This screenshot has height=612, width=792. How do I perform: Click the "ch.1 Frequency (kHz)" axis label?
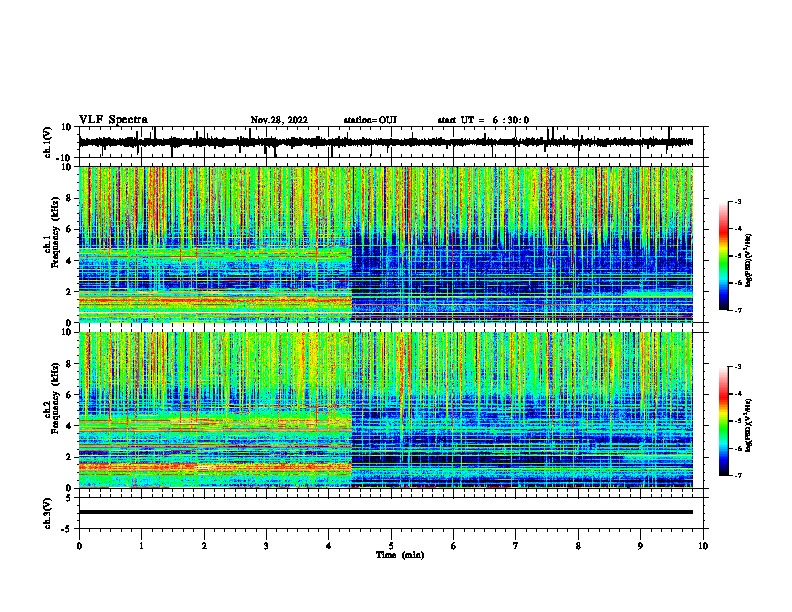tap(54, 233)
